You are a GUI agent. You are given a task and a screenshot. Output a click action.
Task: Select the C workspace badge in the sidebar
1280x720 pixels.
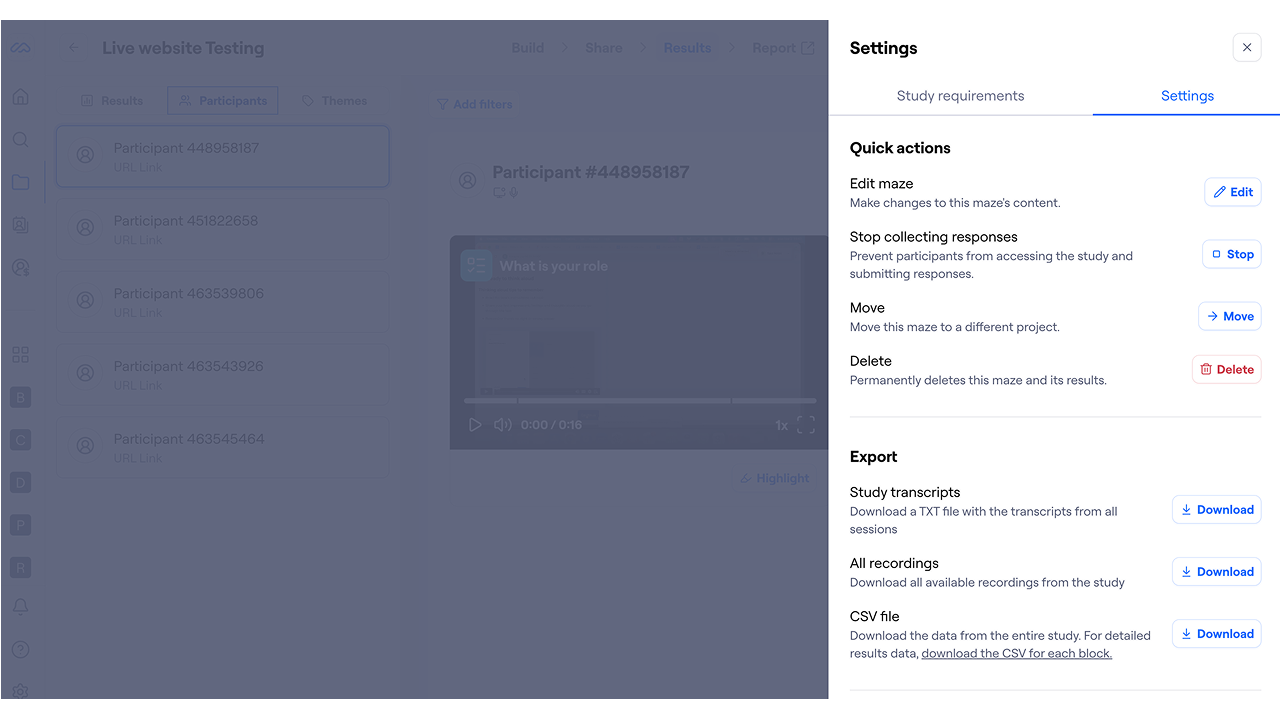(21, 440)
